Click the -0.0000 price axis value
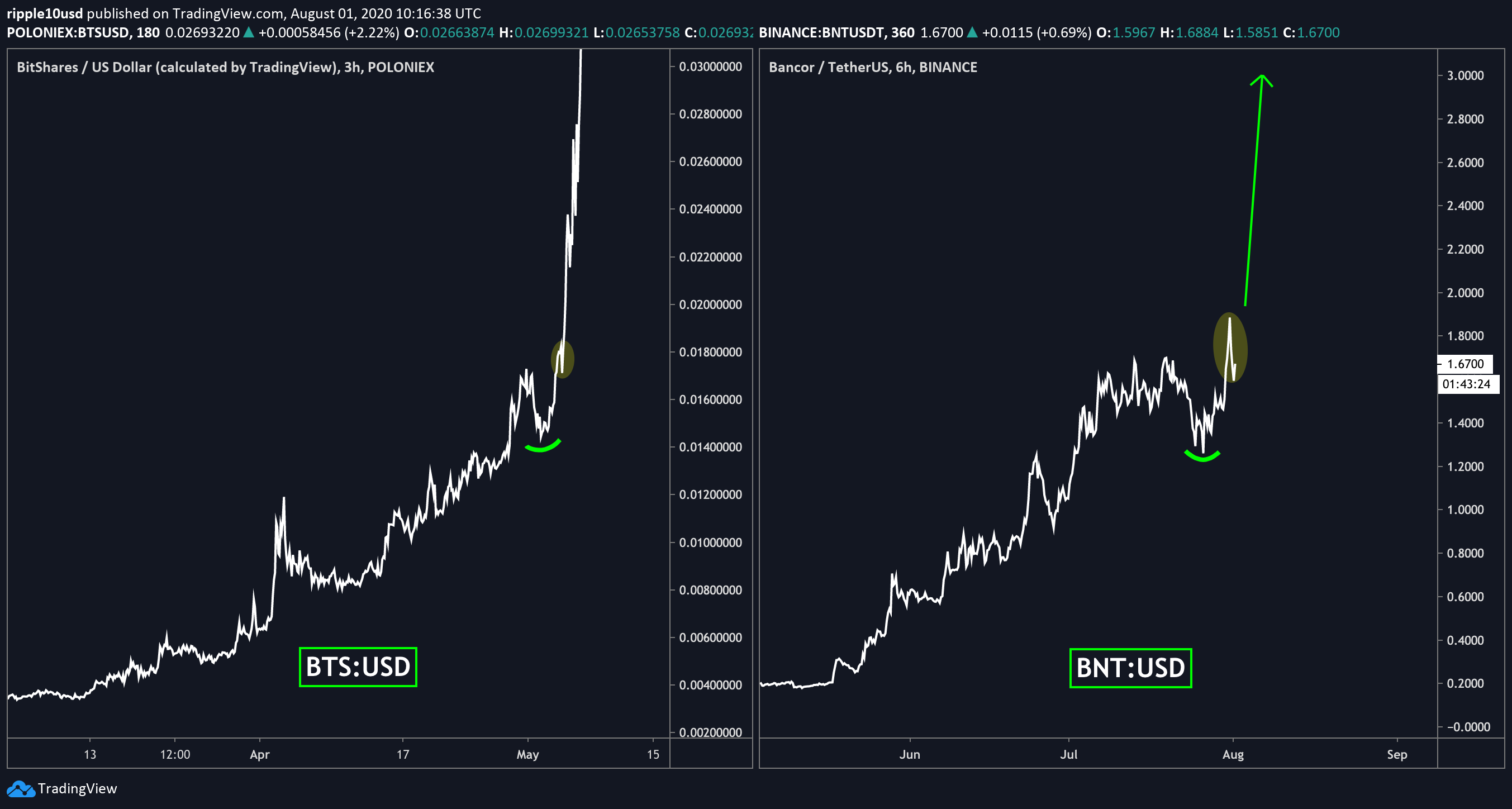Viewport: 1512px width, 809px height. [x=1467, y=727]
